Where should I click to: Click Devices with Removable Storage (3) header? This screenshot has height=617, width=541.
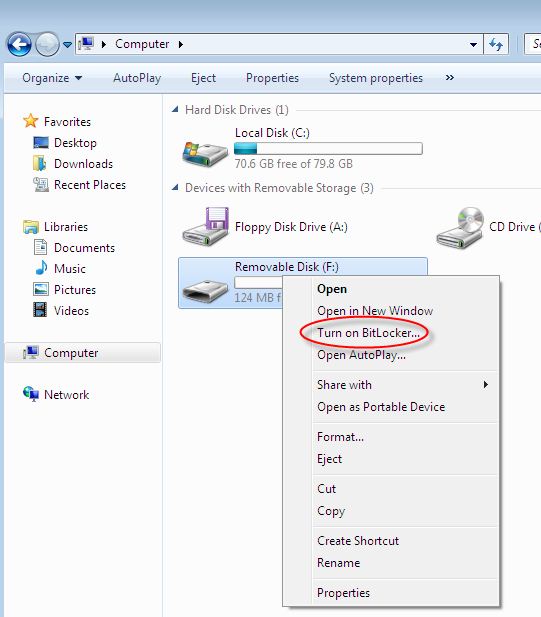[279, 188]
